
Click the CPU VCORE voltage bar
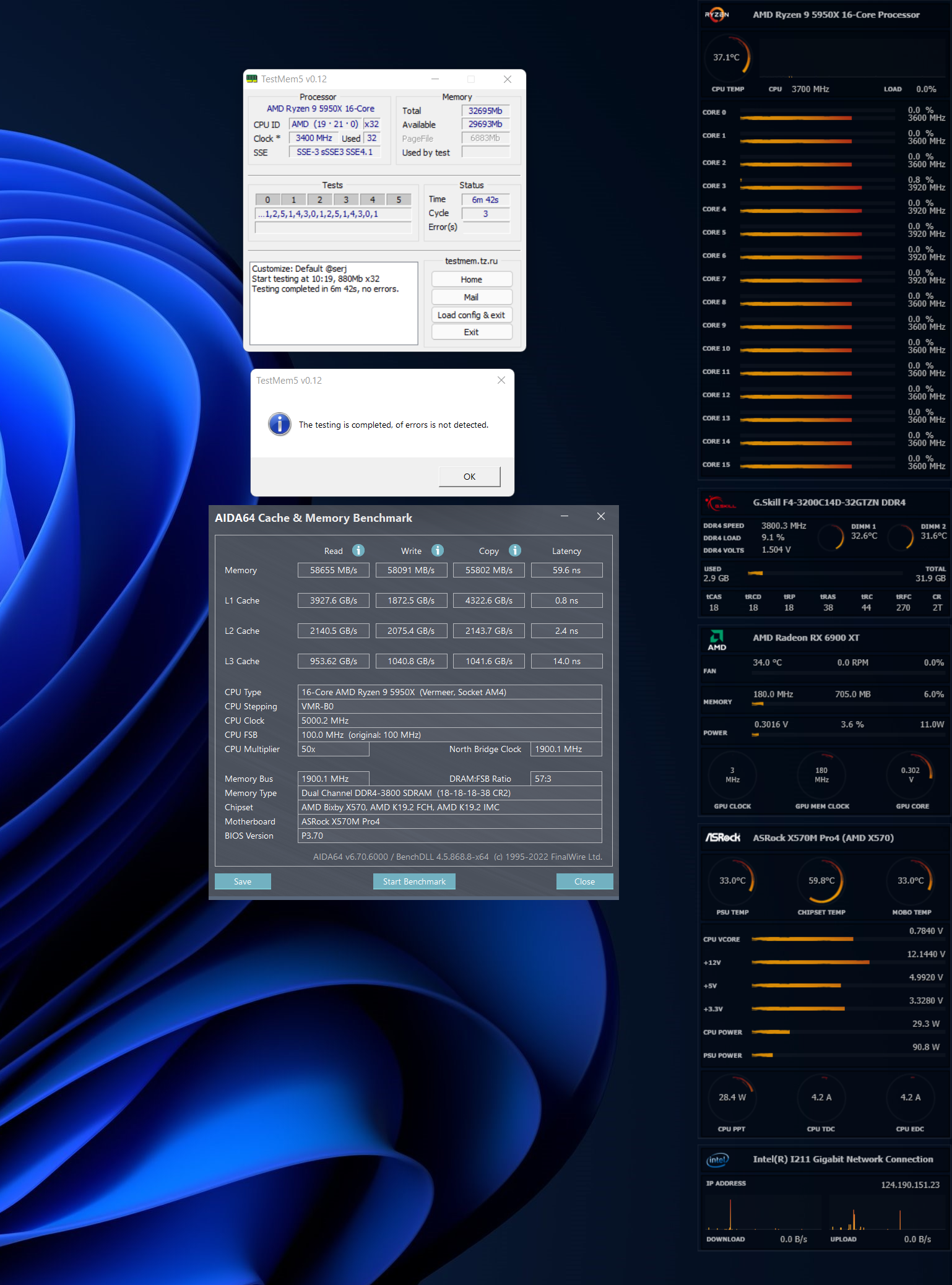coord(847,939)
